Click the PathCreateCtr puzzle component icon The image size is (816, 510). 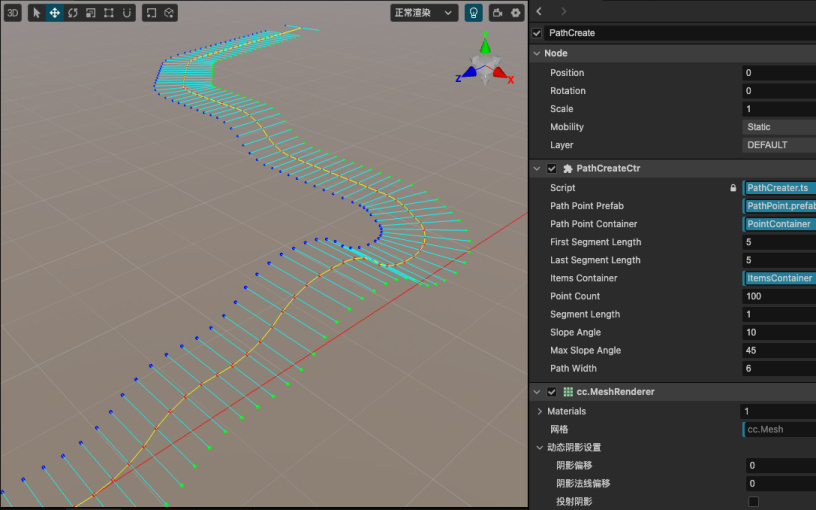pos(568,169)
